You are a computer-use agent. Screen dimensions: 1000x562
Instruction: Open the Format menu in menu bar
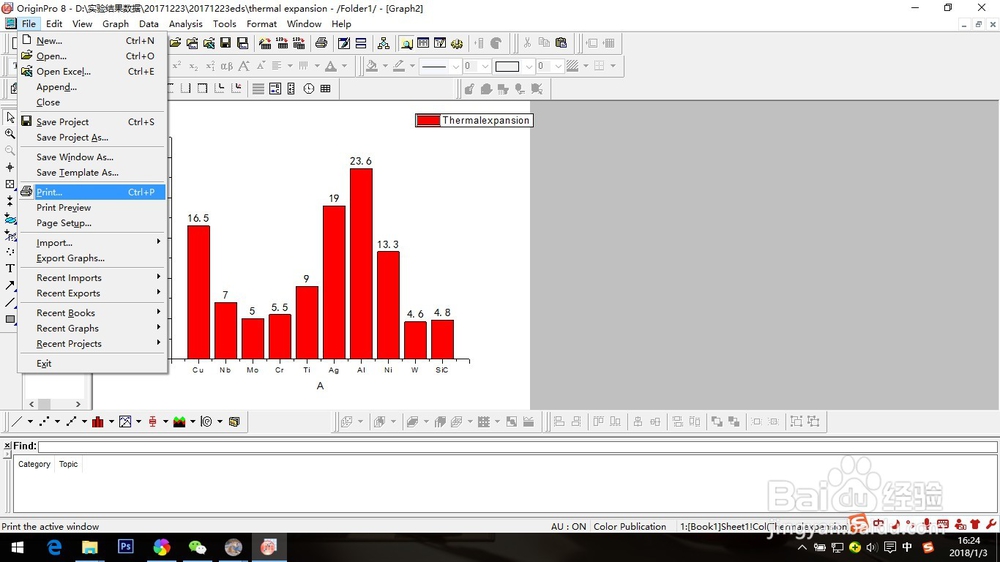tap(261, 24)
